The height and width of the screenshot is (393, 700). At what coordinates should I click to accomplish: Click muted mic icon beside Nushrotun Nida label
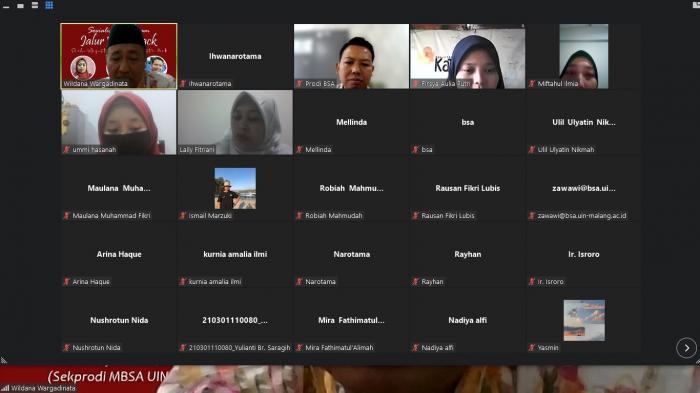(67, 348)
